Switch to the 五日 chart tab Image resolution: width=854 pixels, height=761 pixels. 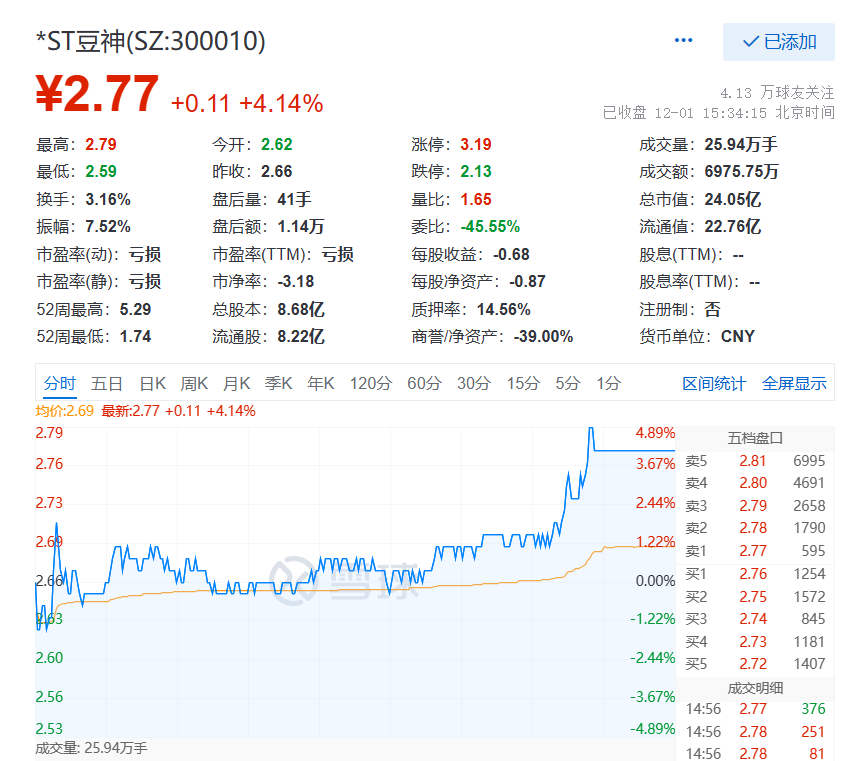click(107, 383)
